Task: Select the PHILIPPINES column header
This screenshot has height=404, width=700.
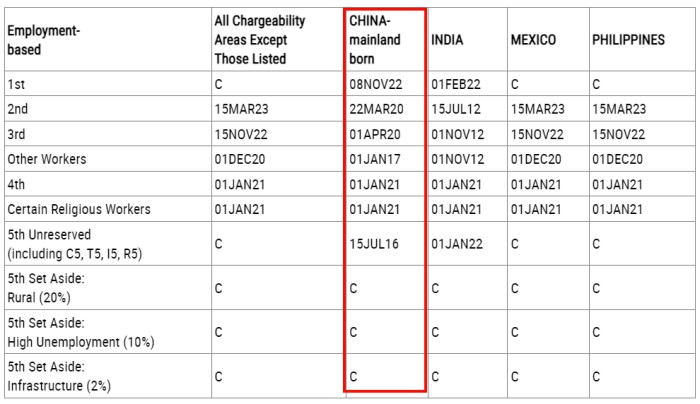Action: [x=628, y=40]
